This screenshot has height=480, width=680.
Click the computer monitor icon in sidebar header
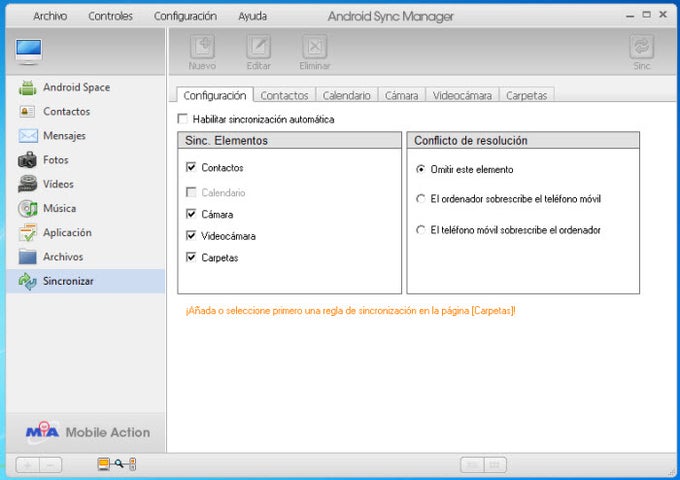pos(29,52)
